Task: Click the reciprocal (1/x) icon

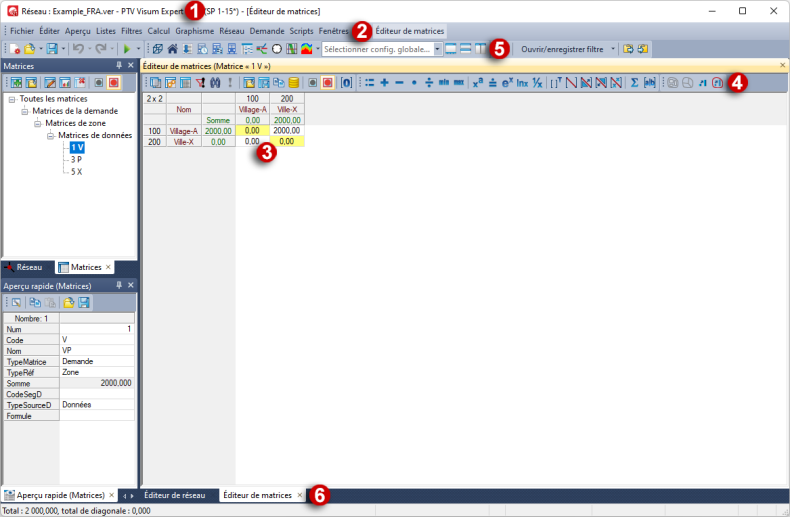Action: 537,83
